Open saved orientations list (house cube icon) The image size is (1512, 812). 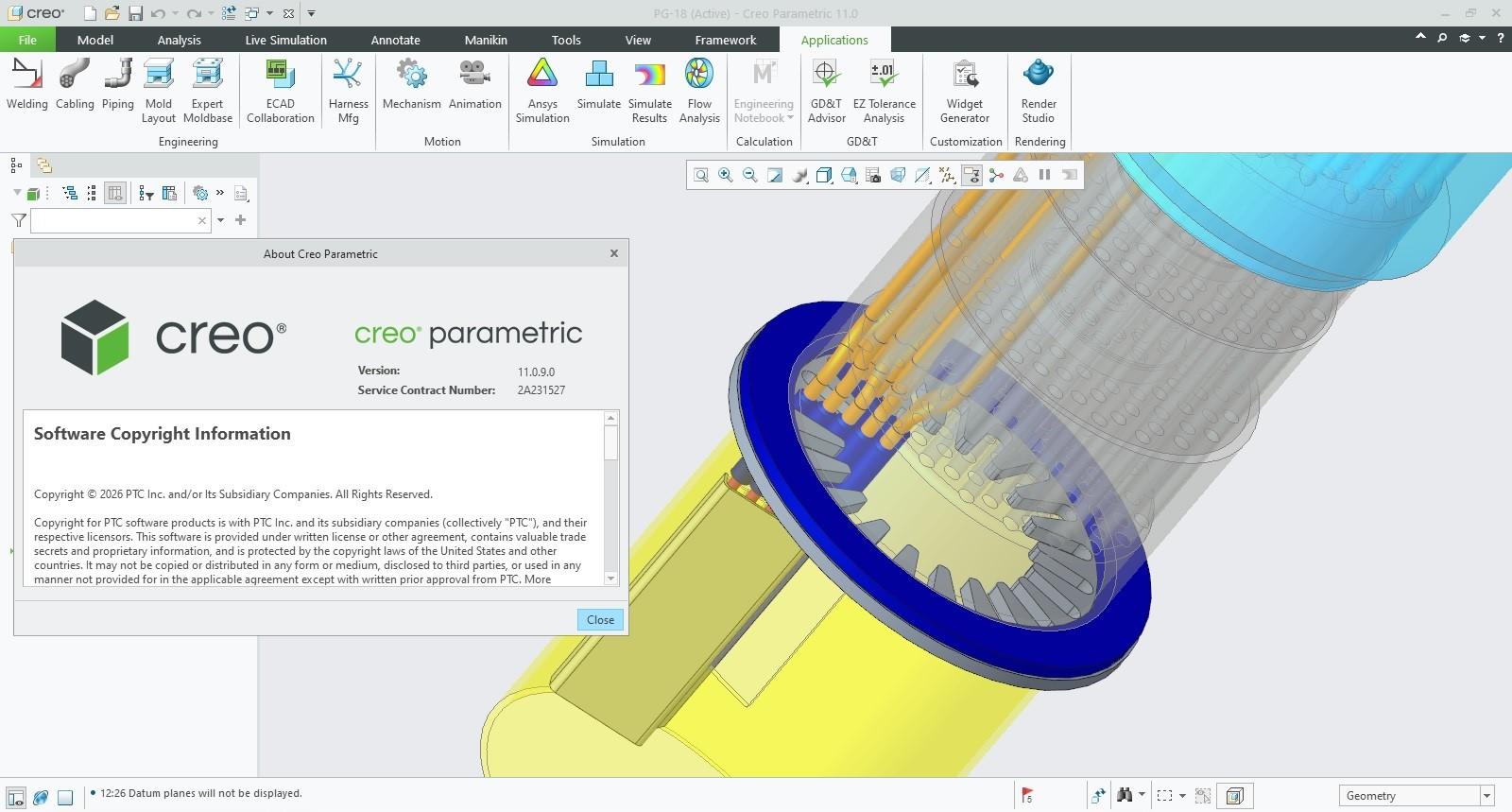(849, 175)
